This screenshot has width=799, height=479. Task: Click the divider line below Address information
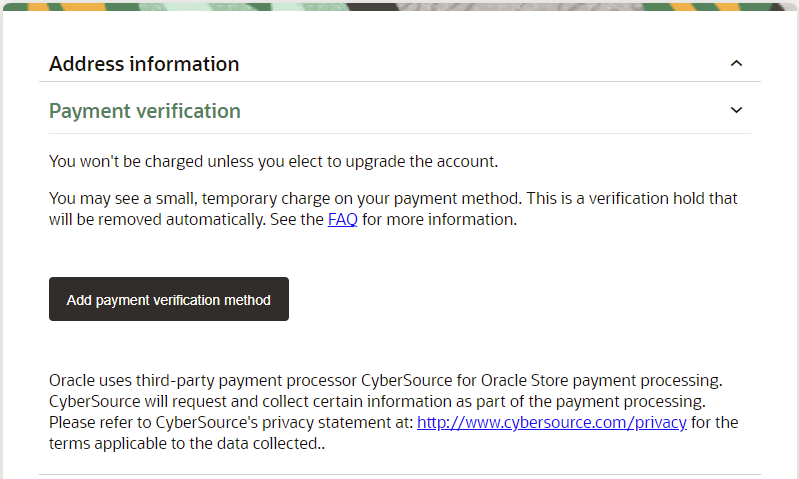click(400, 81)
